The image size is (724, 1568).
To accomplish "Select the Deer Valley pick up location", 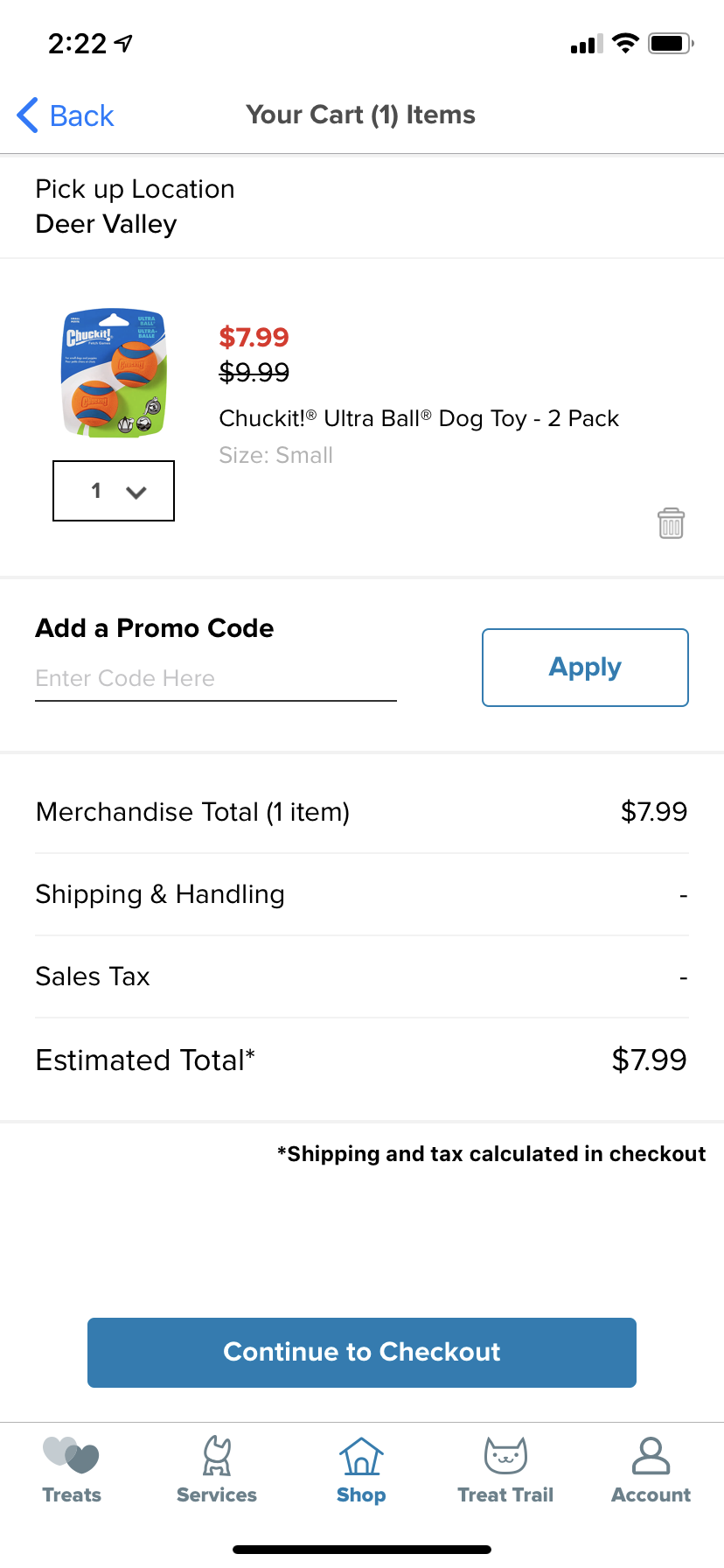I will coord(107,225).
